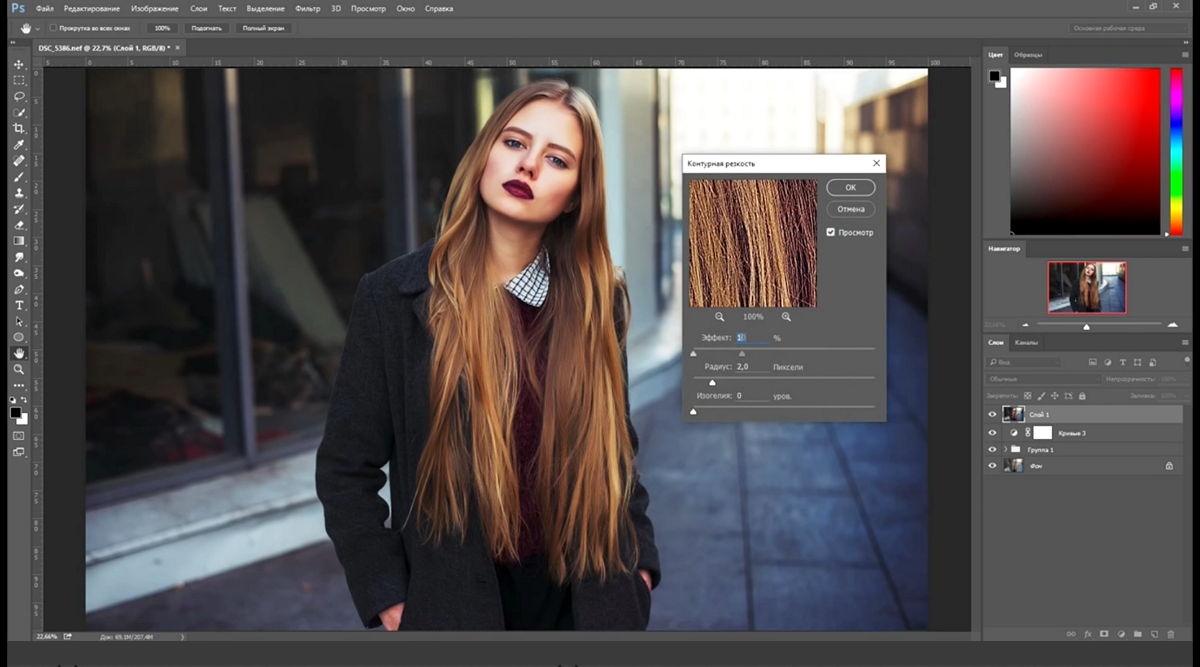Click OK in Контурная резкость dialog
Viewport: 1200px width, 667px height.
coord(850,187)
